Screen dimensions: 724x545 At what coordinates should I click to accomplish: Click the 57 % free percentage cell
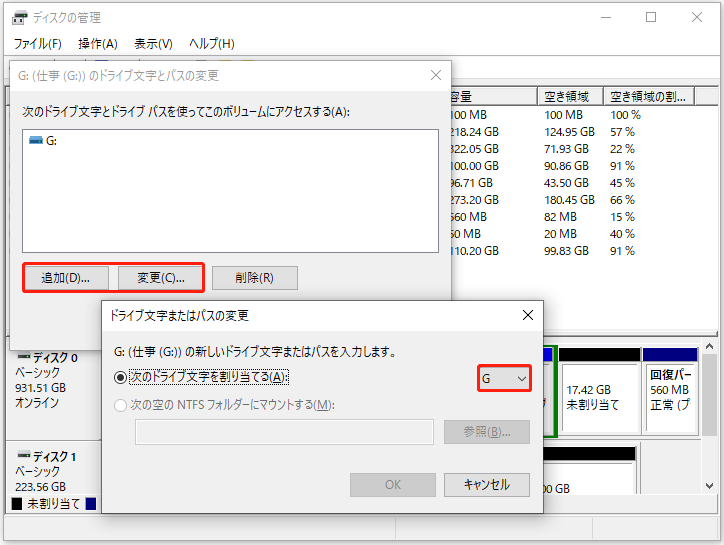click(x=622, y=132)
